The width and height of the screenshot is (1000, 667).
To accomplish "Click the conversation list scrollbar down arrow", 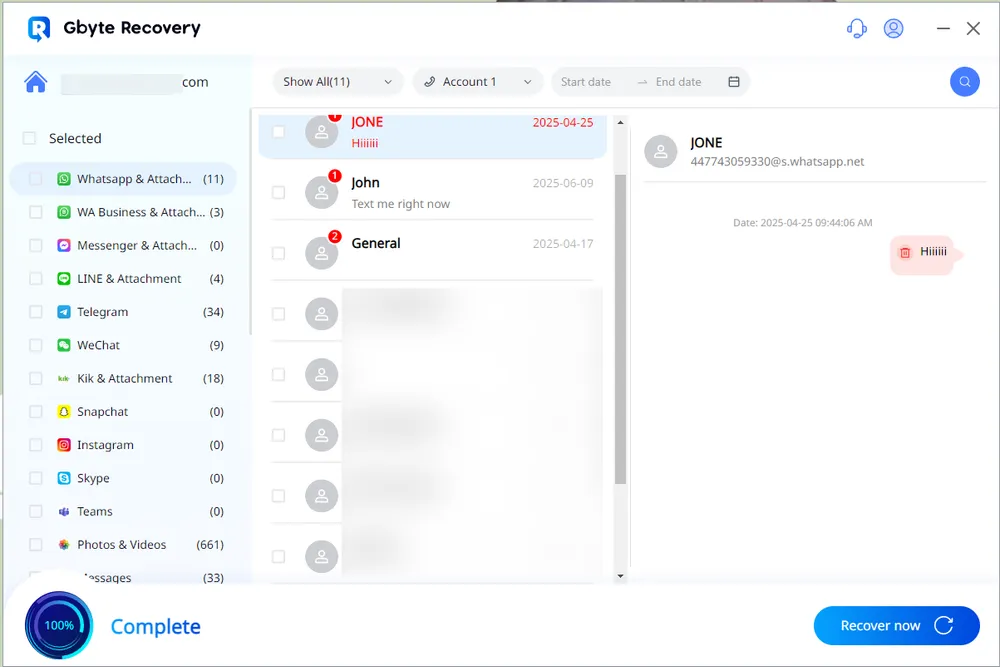I will tap(621, 576).
